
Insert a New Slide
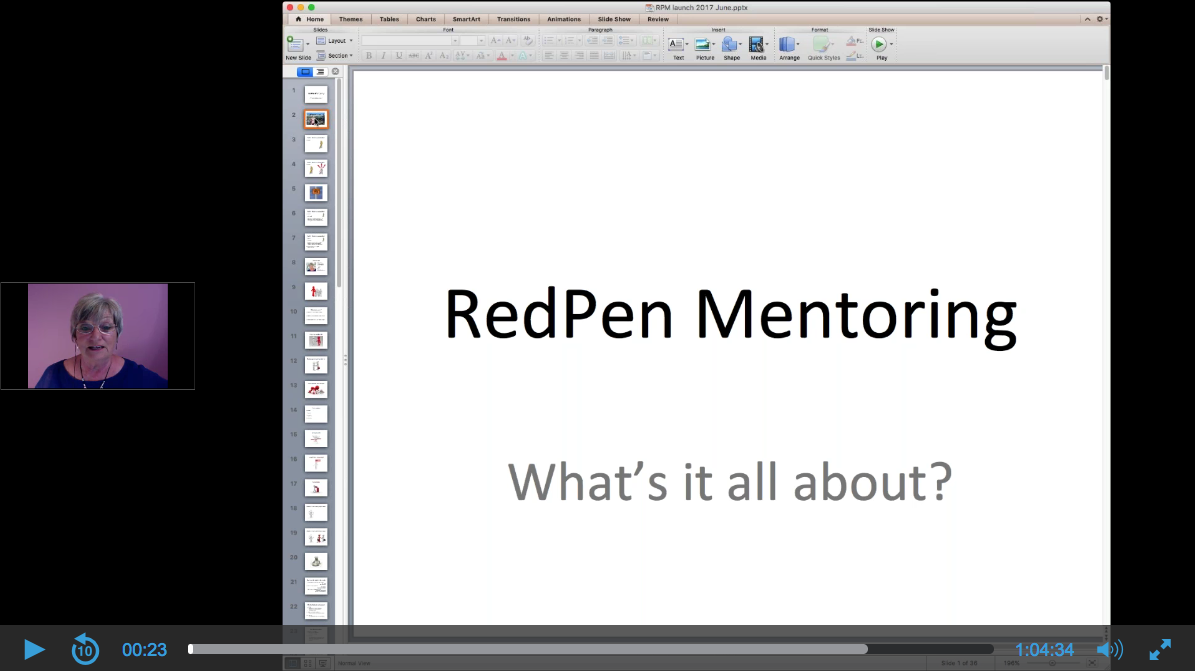point(296,47)
